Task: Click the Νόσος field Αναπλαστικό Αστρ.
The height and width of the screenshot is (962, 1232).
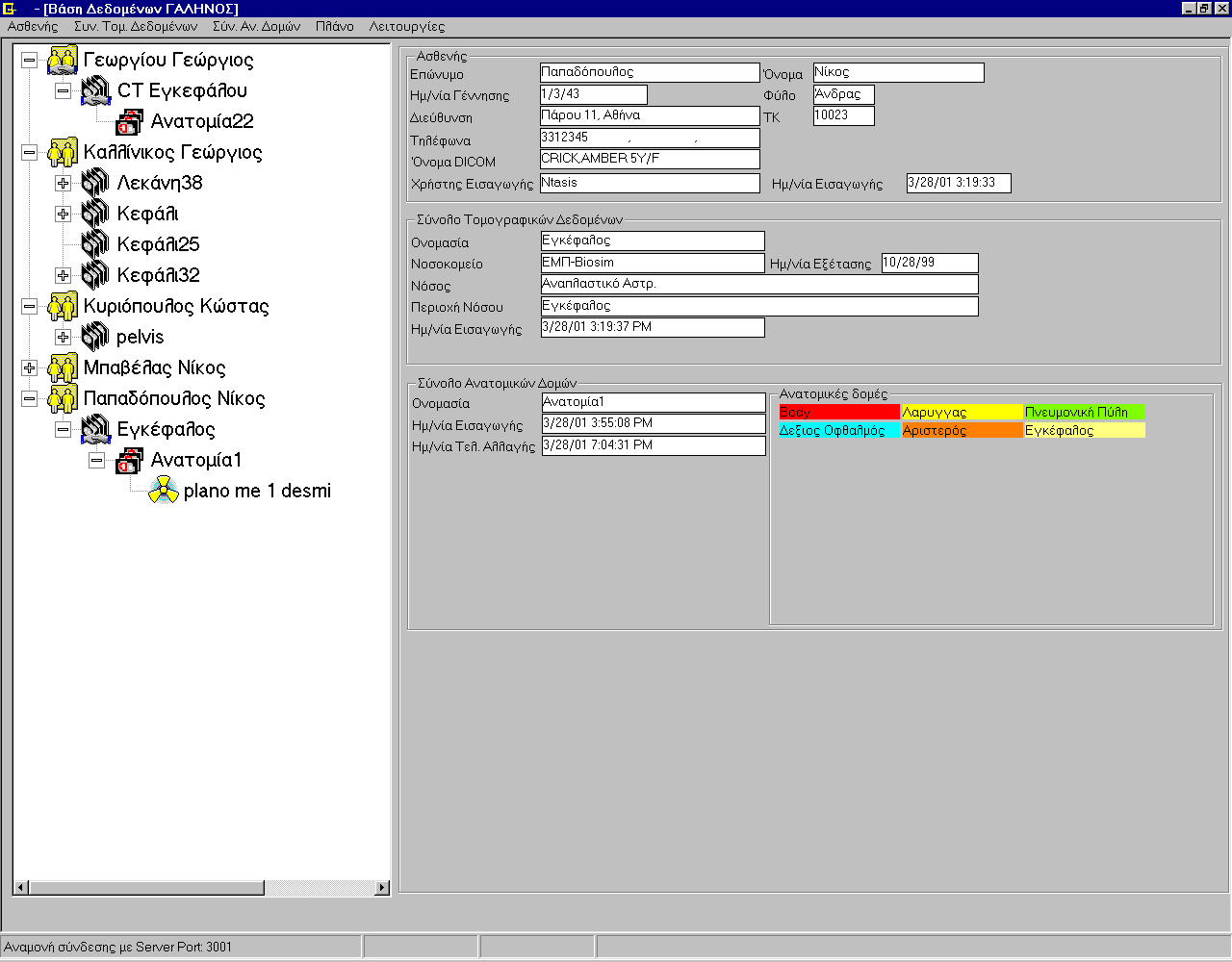Action: (760, 285)
